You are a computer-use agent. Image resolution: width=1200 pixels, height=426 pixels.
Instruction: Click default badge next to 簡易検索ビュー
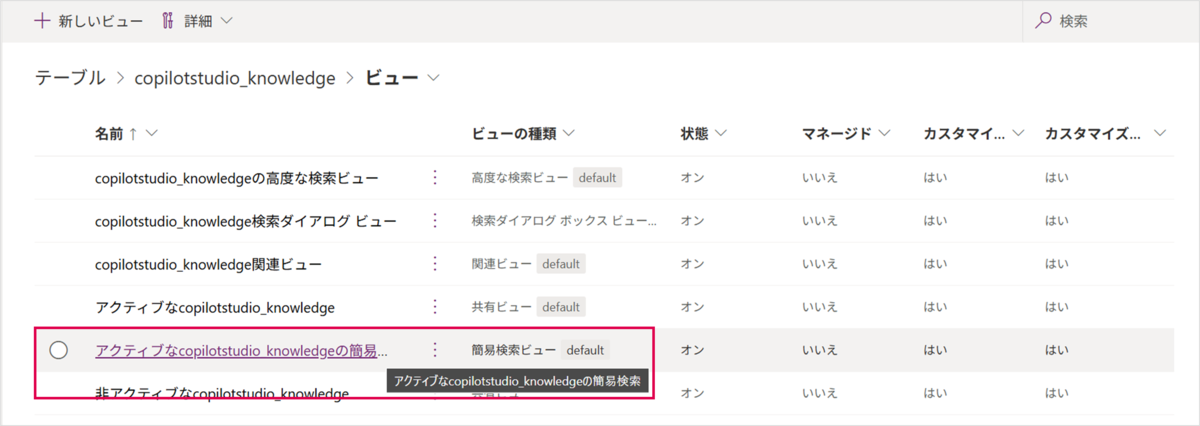tap(585, 350)
